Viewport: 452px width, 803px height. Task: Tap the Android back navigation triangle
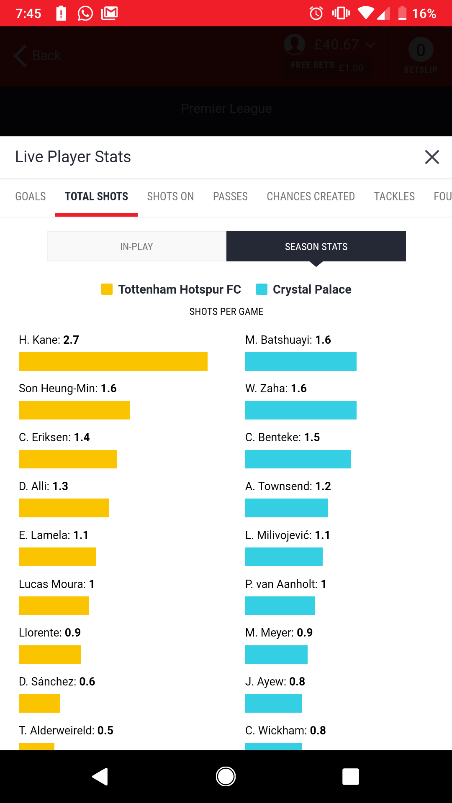(100, 776)
